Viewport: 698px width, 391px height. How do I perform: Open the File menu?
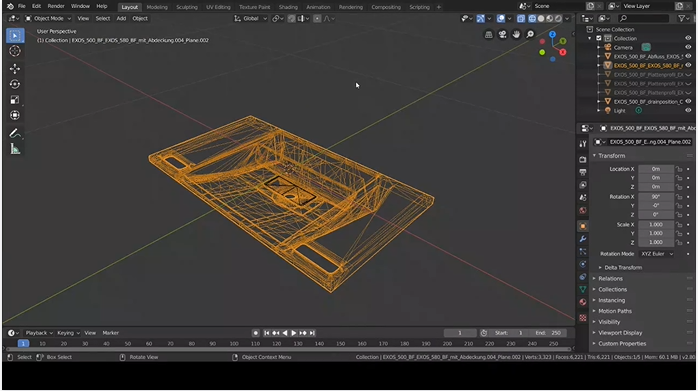pos(21,6)
